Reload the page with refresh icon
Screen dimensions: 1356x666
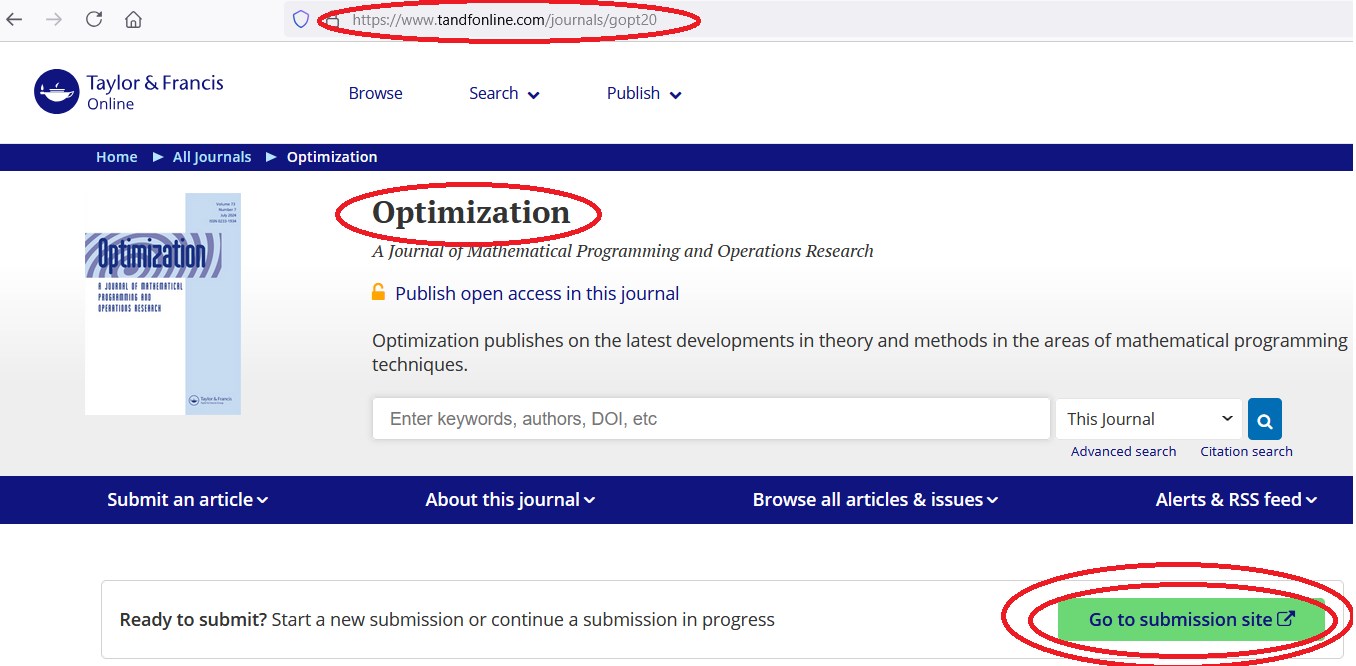pos(94,19)
